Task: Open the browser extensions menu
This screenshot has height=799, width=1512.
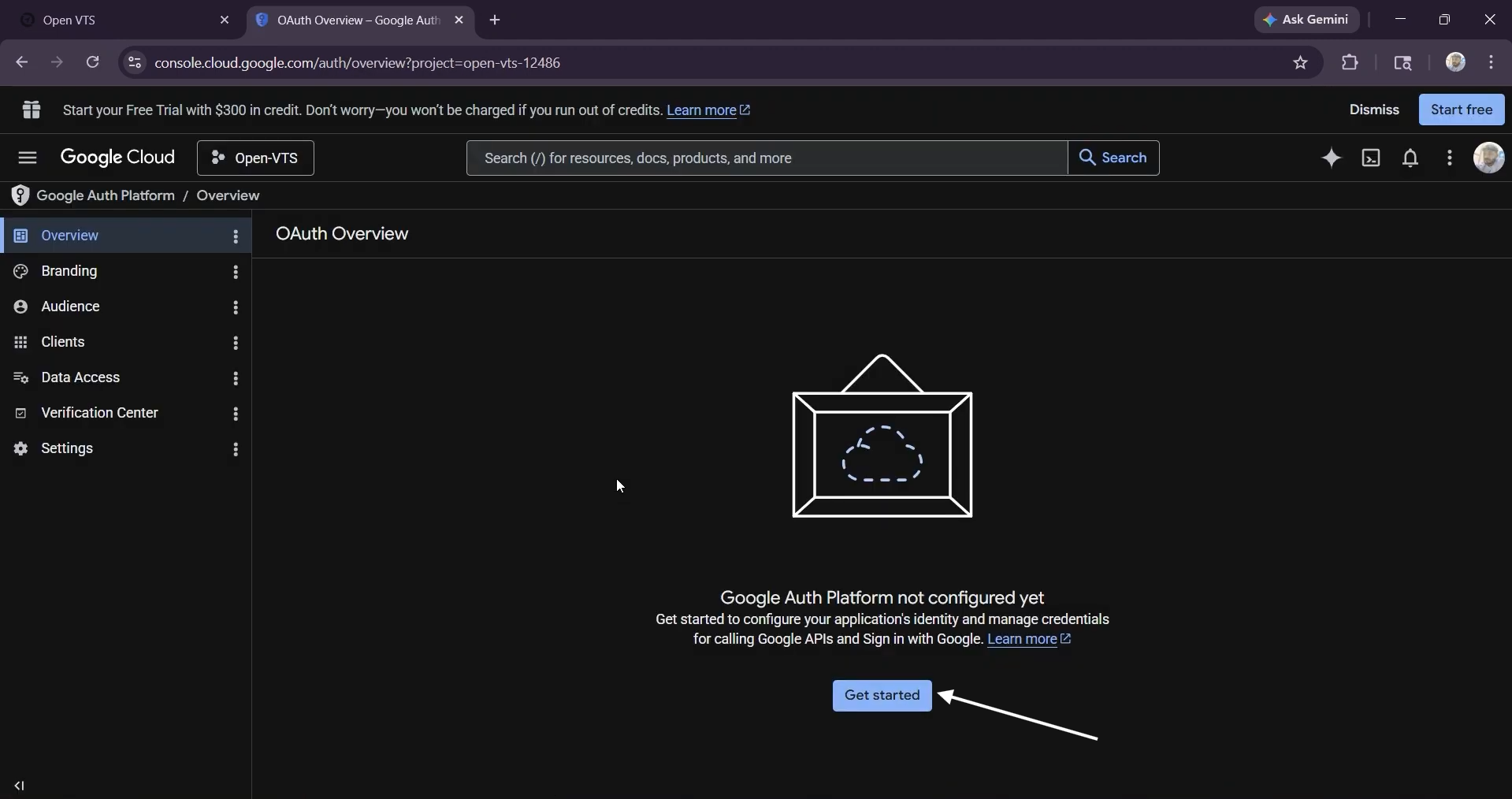Action: coord(1350,63)
